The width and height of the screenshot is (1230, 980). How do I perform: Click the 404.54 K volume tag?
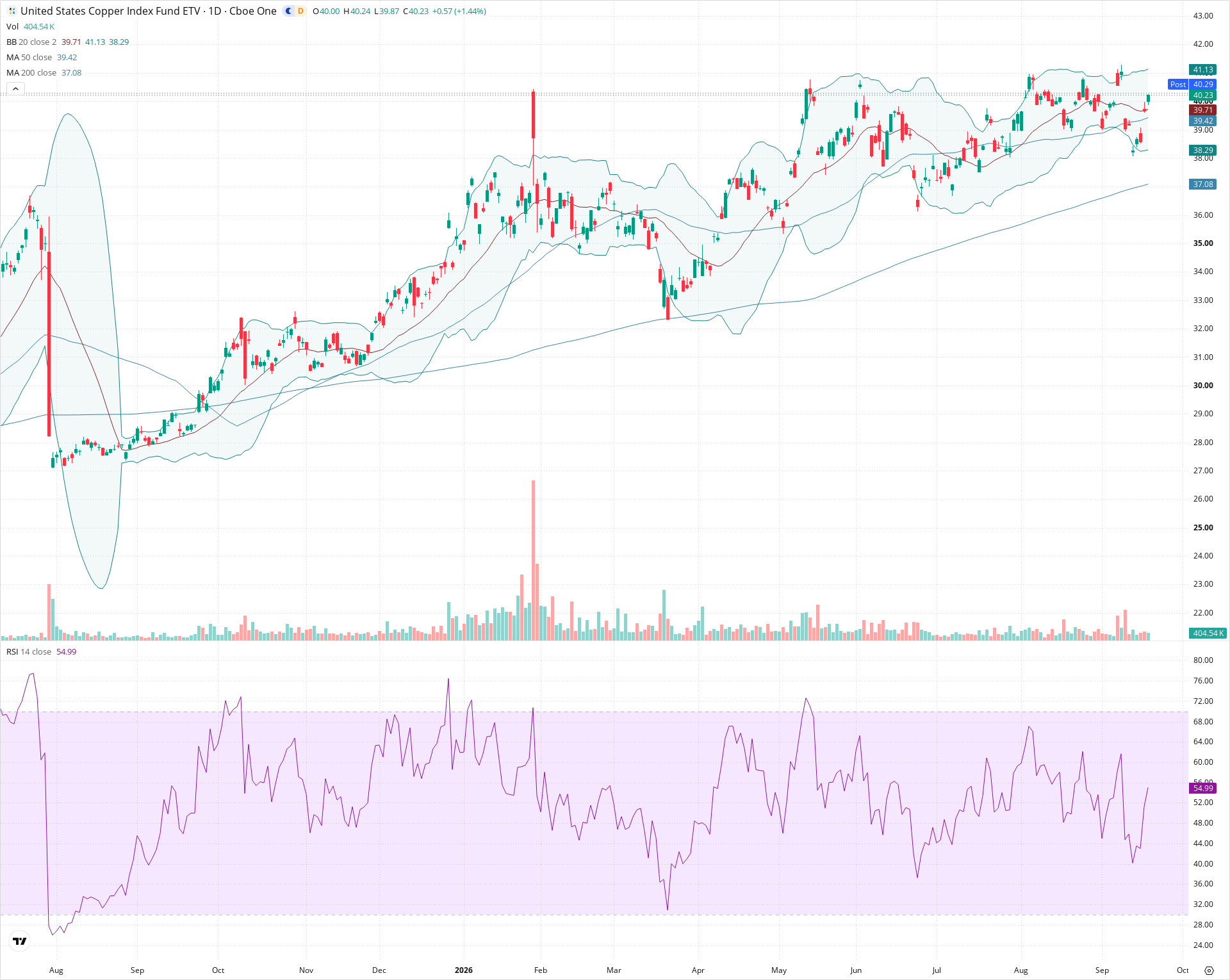(1208, 633)
